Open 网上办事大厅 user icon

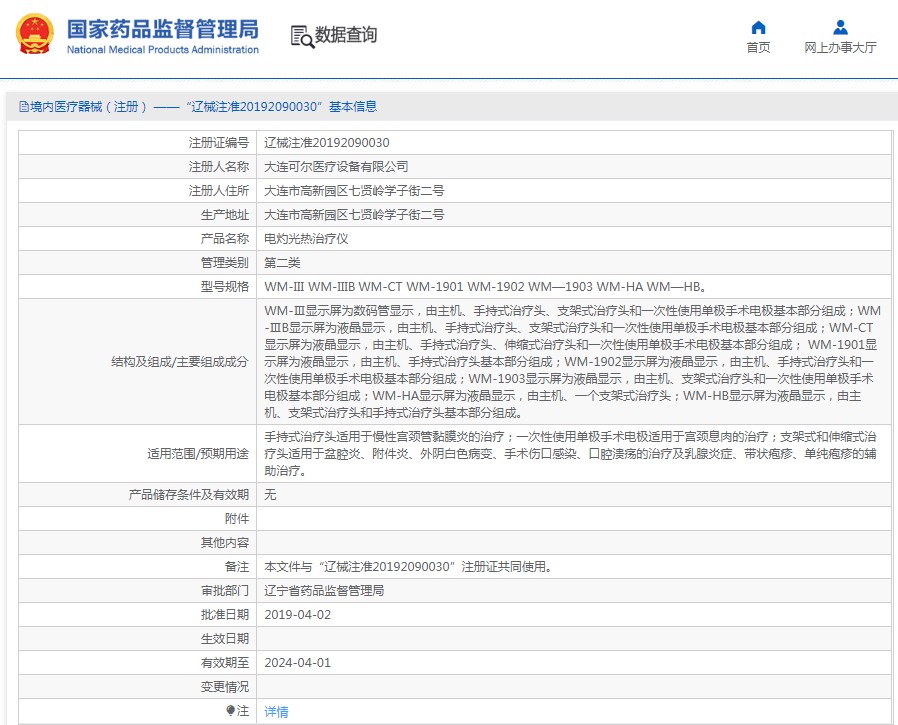[840, 27]
